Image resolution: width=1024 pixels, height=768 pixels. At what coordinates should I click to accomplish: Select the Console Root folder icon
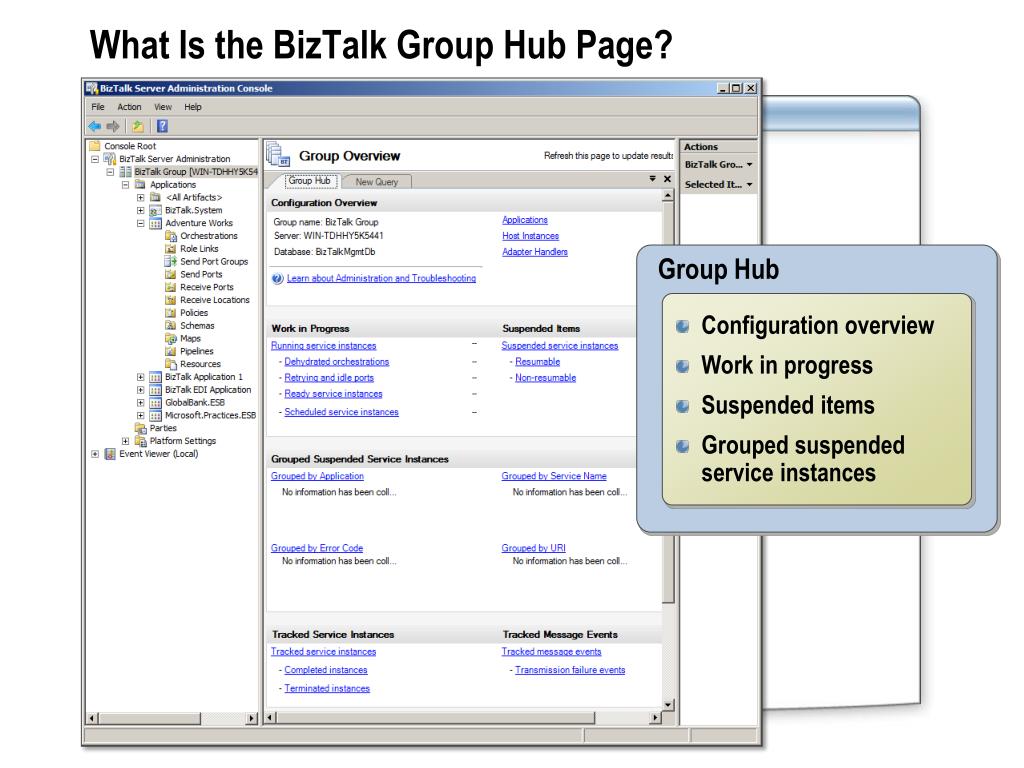click(95, 146)
